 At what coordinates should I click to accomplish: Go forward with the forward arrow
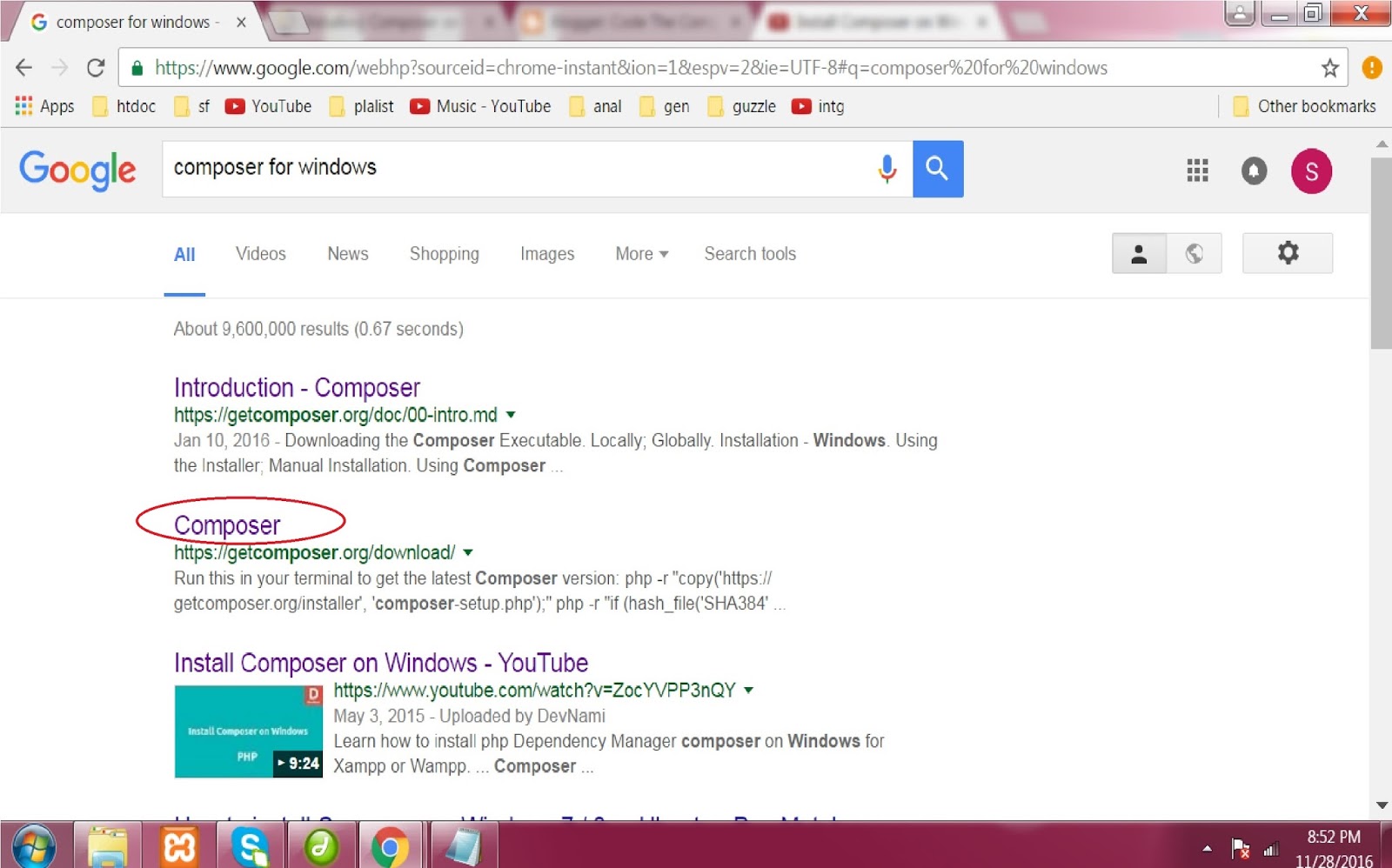coord(59,68)
